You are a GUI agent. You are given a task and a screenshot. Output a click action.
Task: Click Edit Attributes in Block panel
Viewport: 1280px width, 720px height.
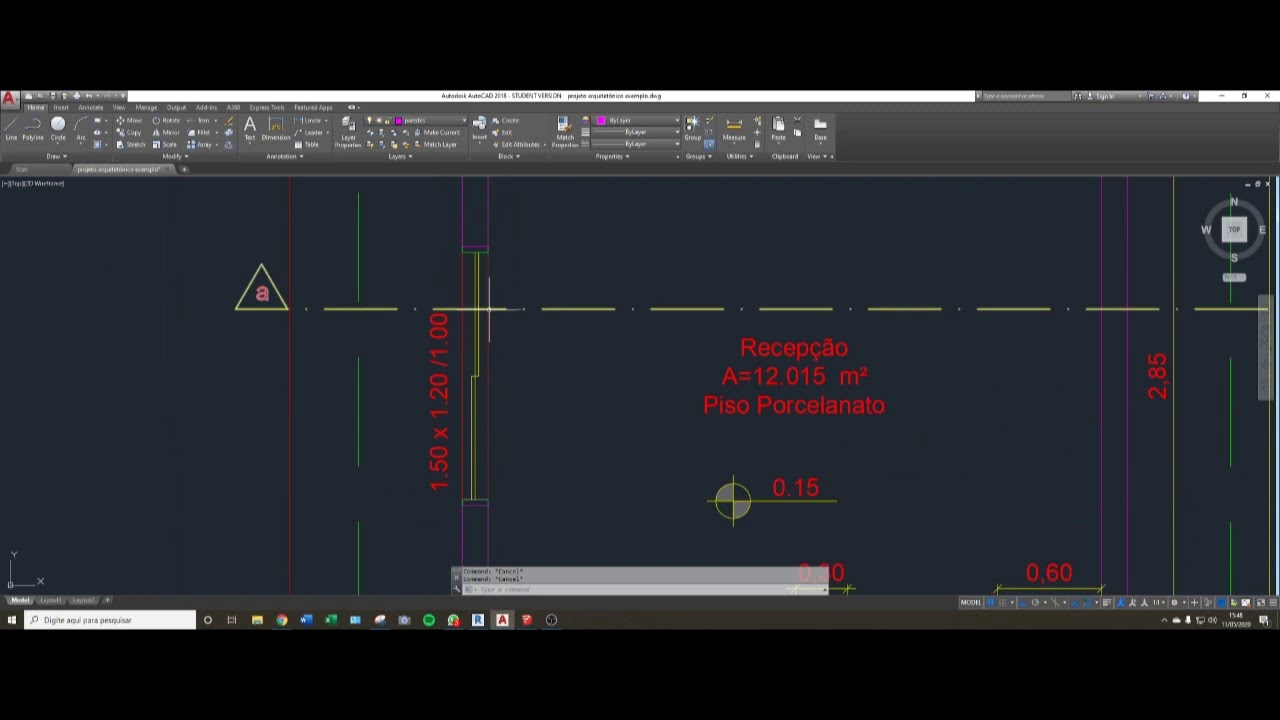tap(519, 144)
